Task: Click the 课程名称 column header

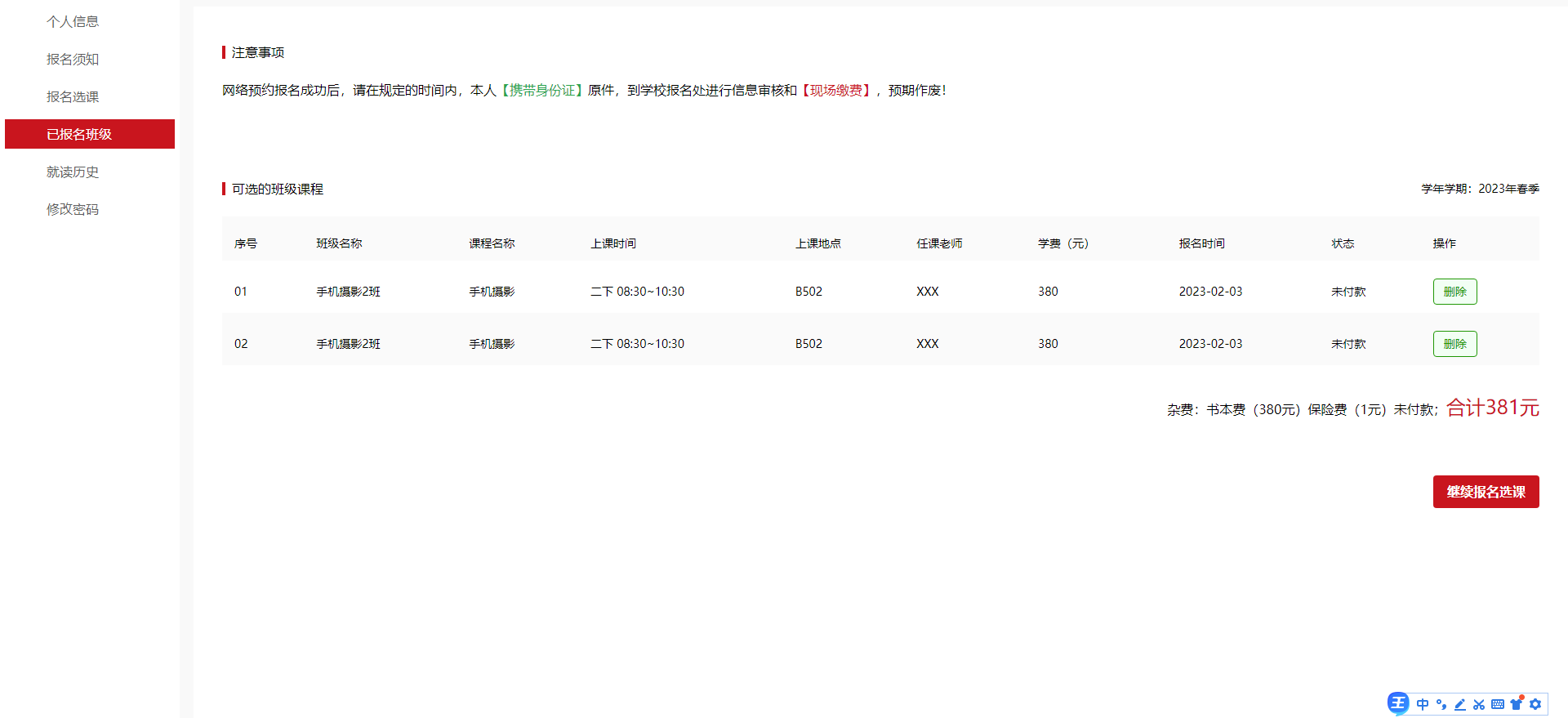Action: click(492, 243)
